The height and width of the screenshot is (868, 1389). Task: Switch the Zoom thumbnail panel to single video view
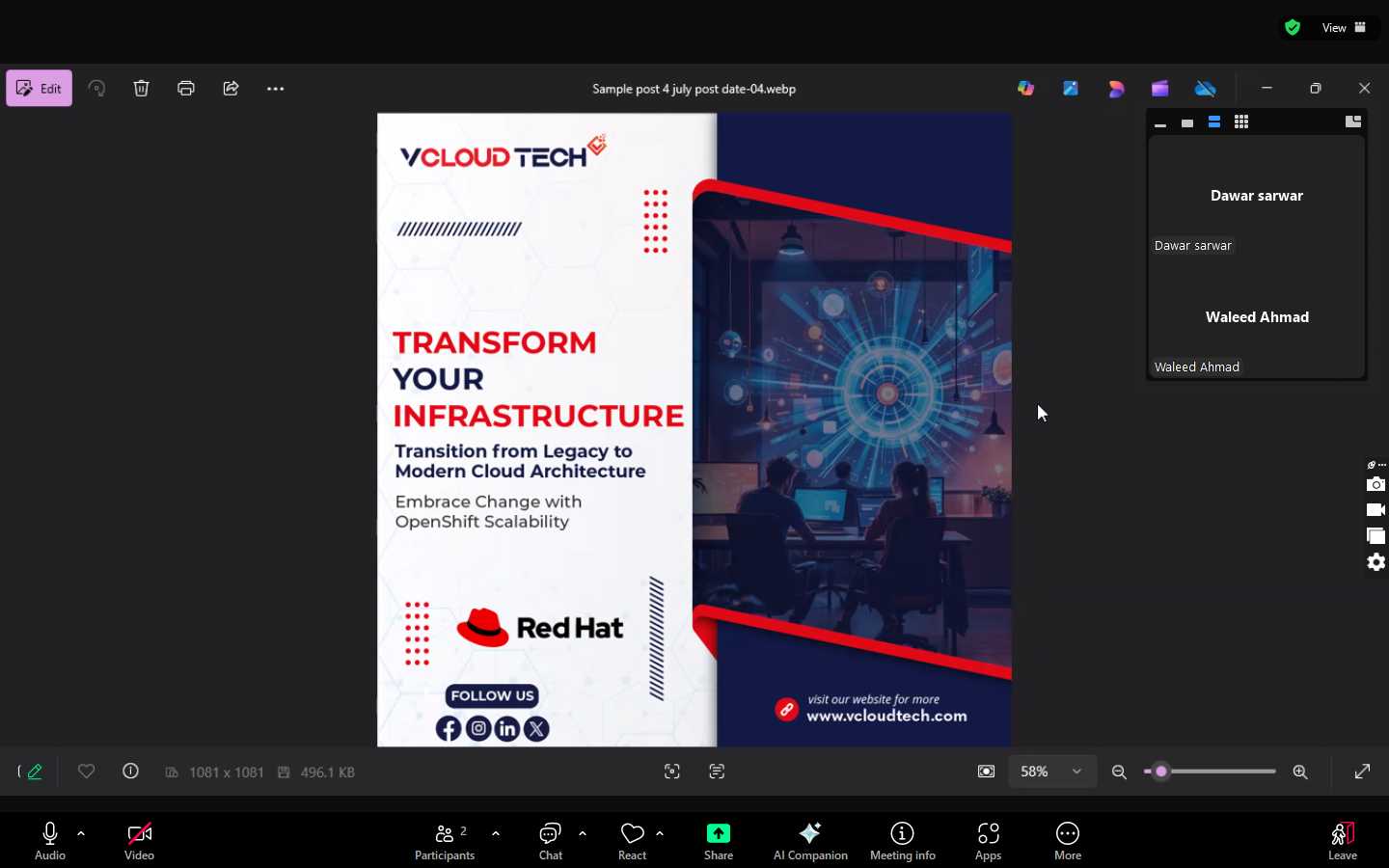1187,122
